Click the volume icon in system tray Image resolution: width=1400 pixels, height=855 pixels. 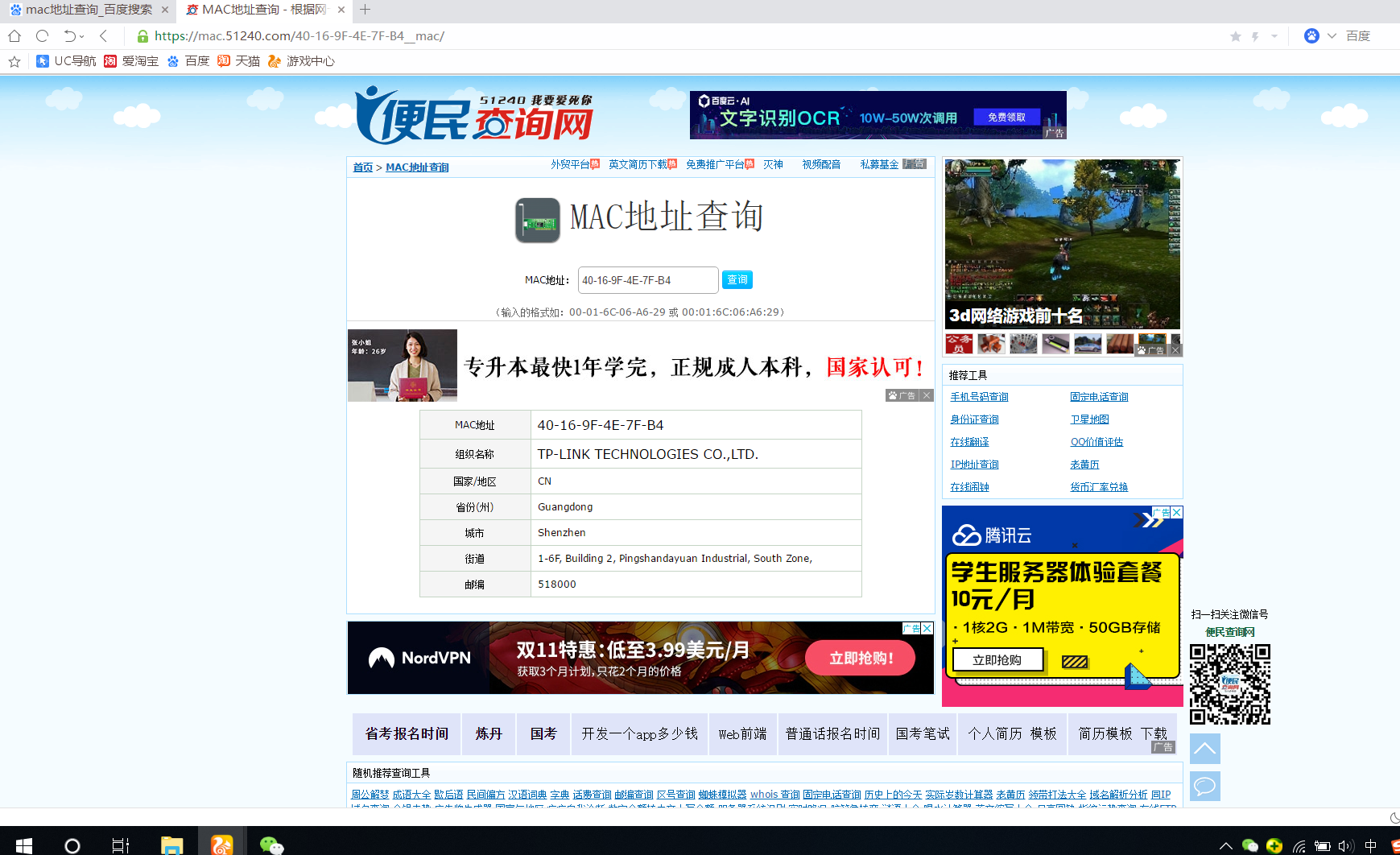tap(1346, 845)
